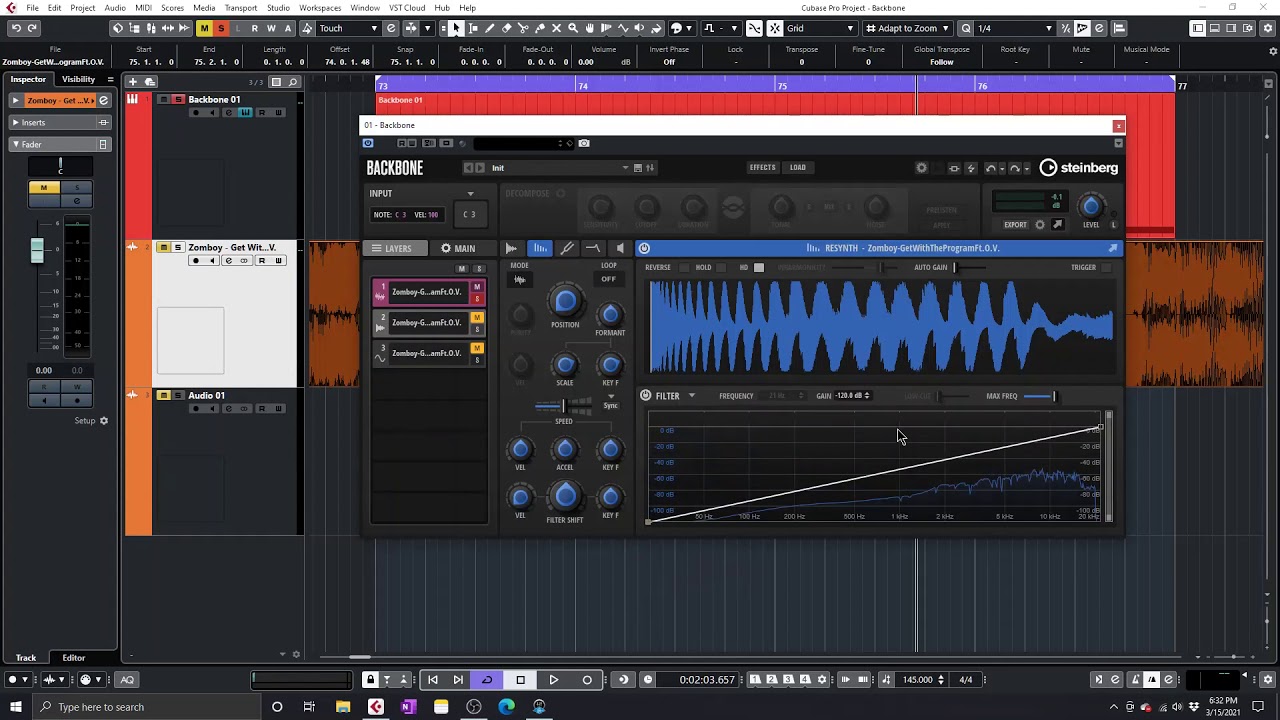Open the Touch automation mode dropdown

(x=347, y=28)
